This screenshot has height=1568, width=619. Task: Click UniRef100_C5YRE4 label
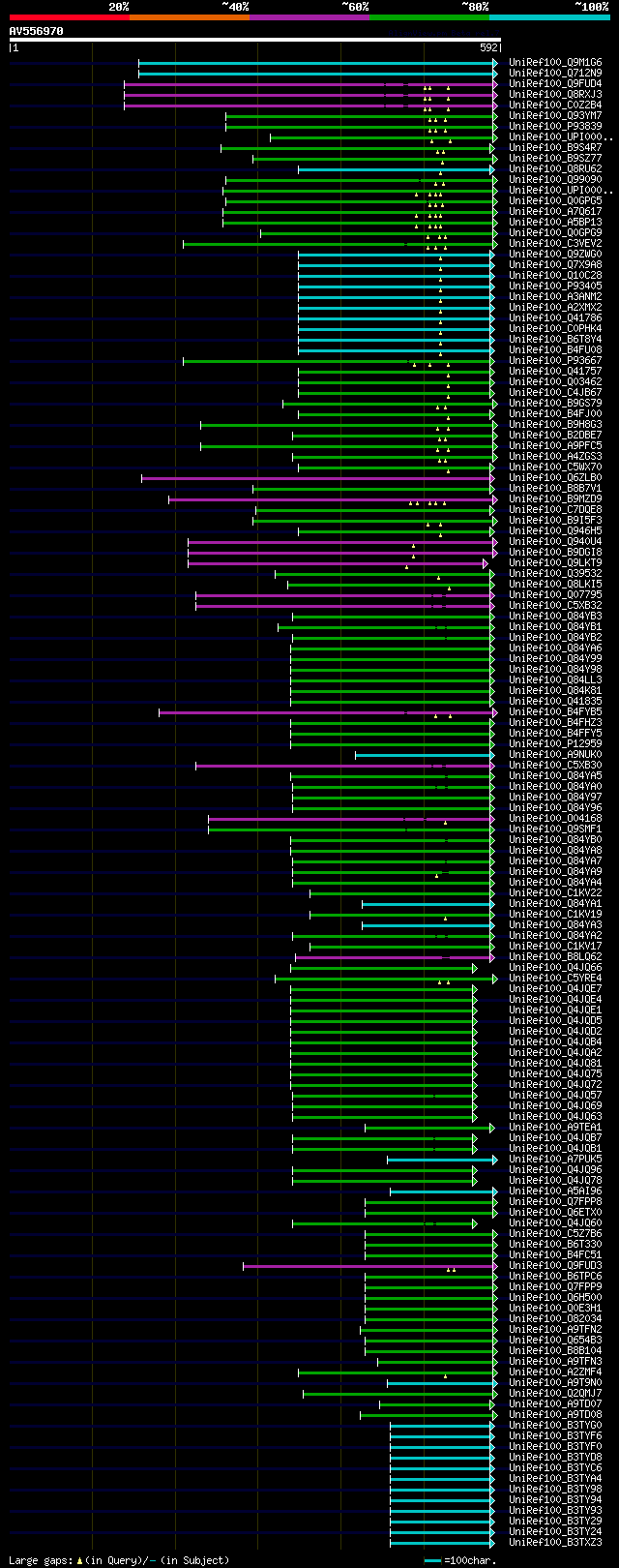pyautogui.click(x=555, y=979)
